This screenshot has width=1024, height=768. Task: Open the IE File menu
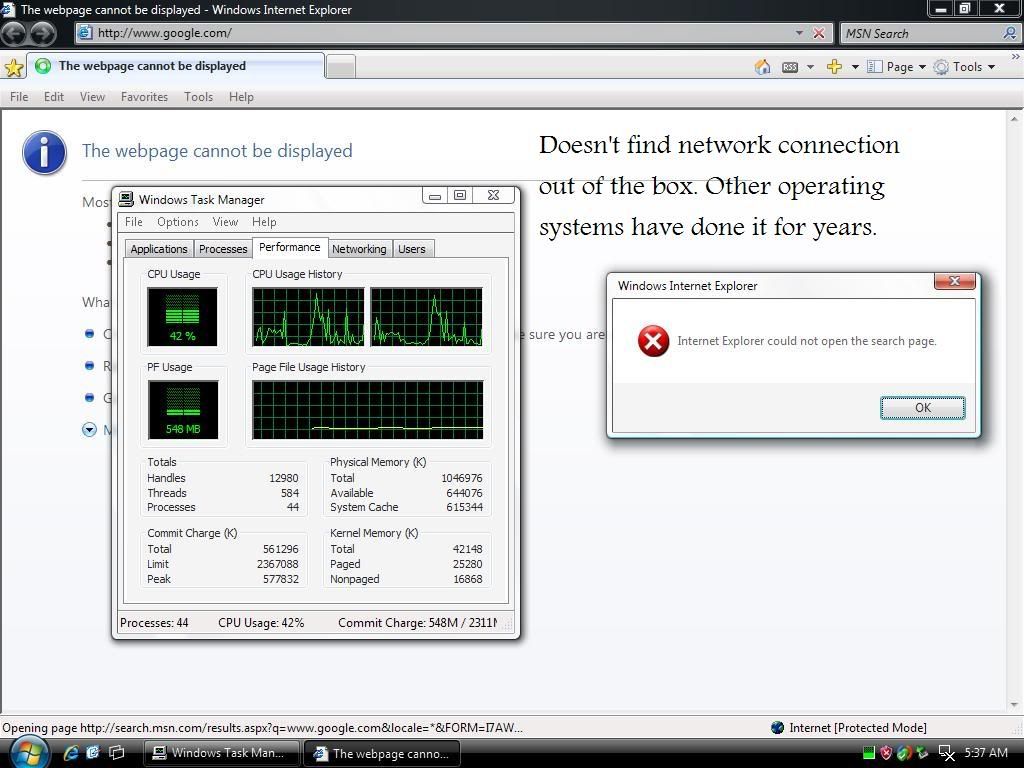coord(19,97)
